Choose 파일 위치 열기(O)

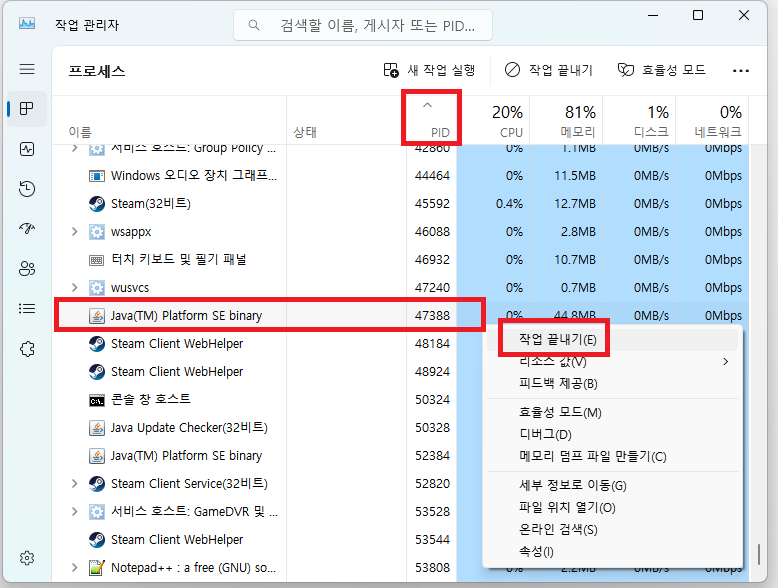pos(612,508)
